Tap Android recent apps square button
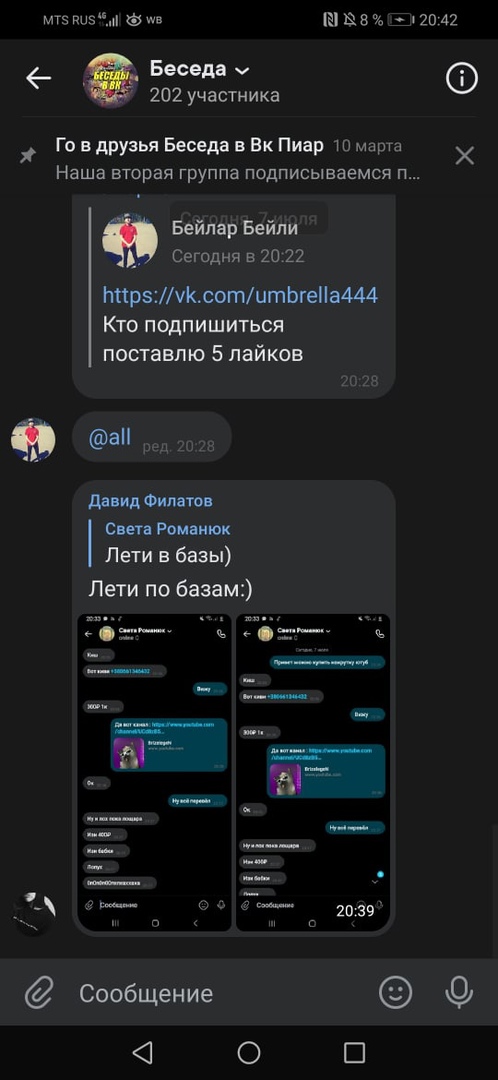498x1080 pixels. coord(354,1052)
